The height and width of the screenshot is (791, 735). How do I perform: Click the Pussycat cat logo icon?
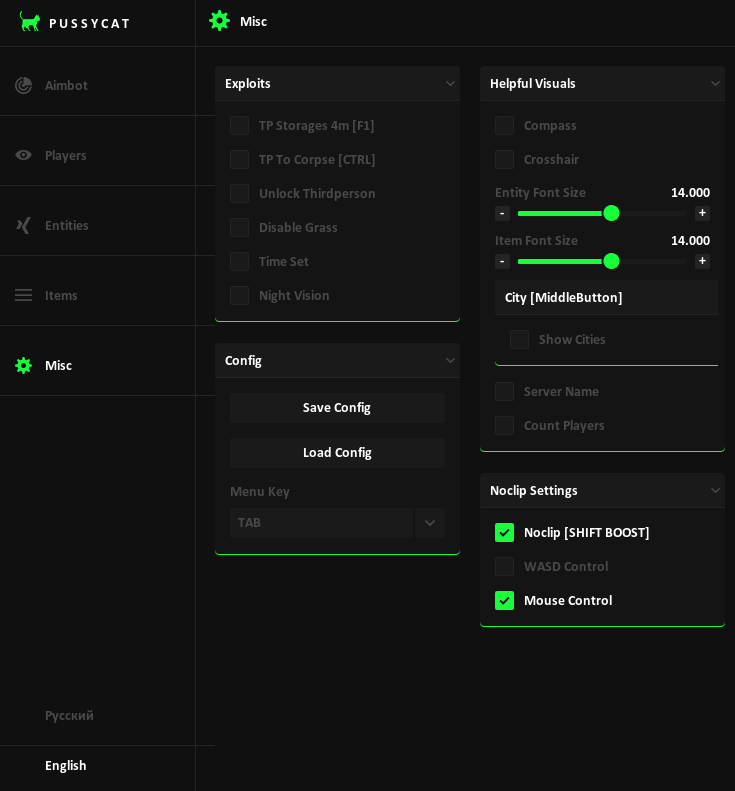pyautogui.click(x=30, y=22)
